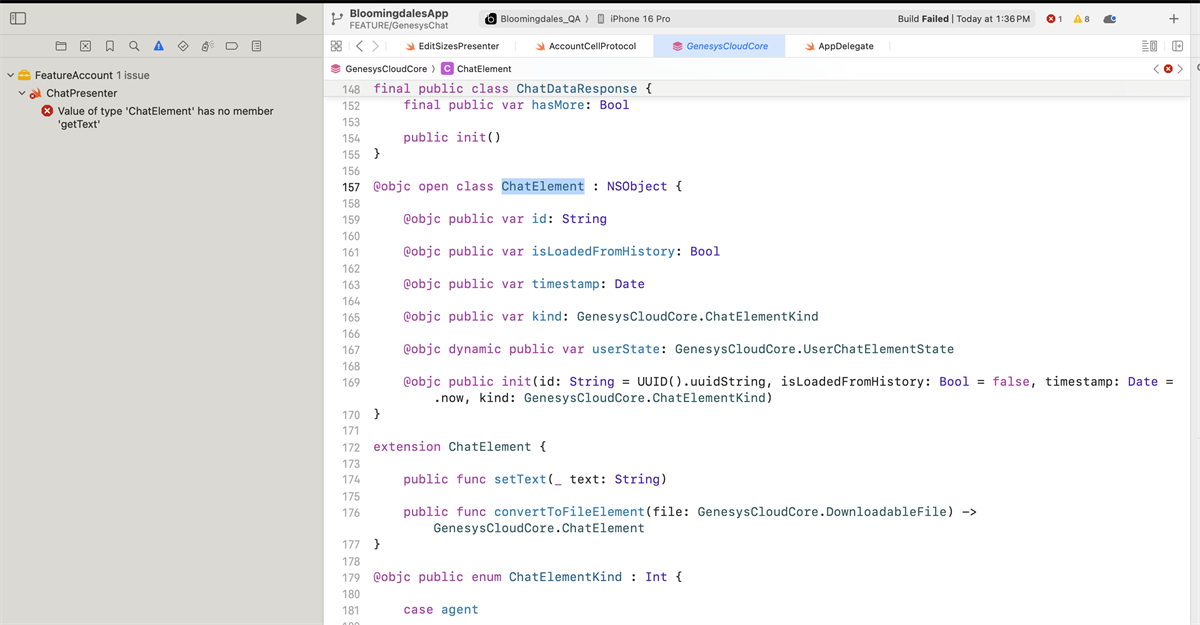The image size is (1200, 625).
Task: Open the Breakpoint navigator
Action: point(231,46)
